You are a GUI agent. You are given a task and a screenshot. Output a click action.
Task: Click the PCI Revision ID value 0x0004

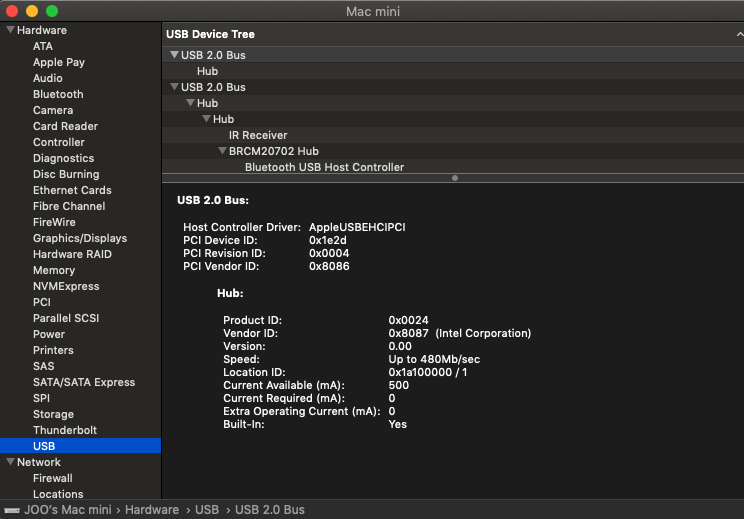click(x=329, y=253)
